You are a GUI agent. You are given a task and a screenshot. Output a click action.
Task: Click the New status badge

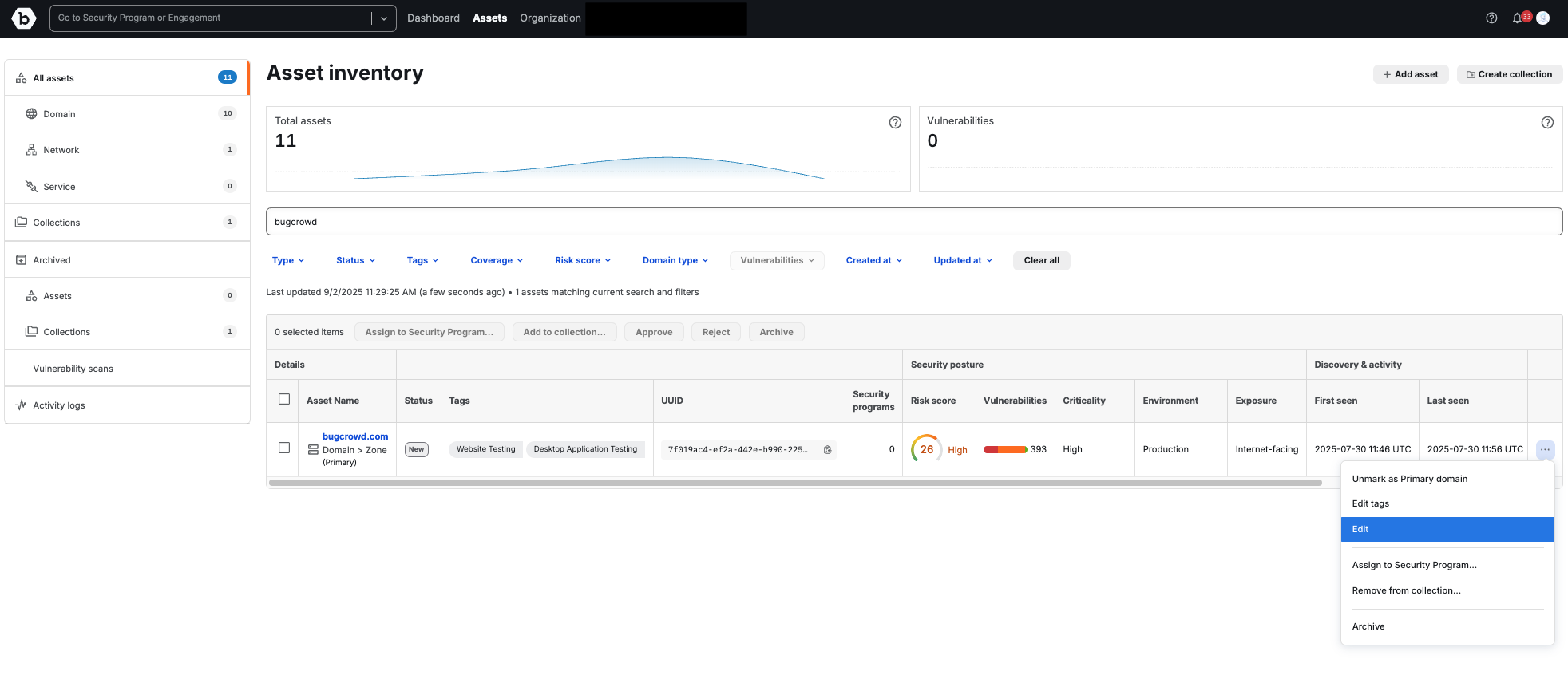point(417,449)
